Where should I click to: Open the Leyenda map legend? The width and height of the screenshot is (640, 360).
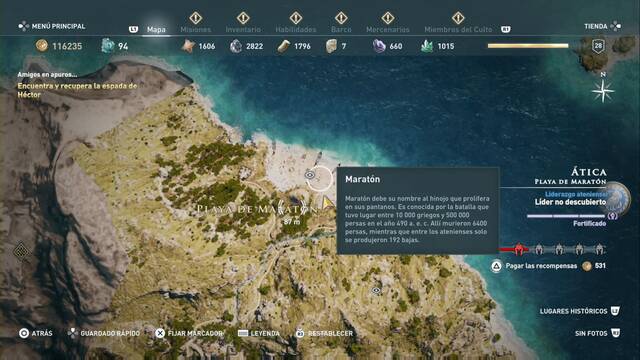259,333
